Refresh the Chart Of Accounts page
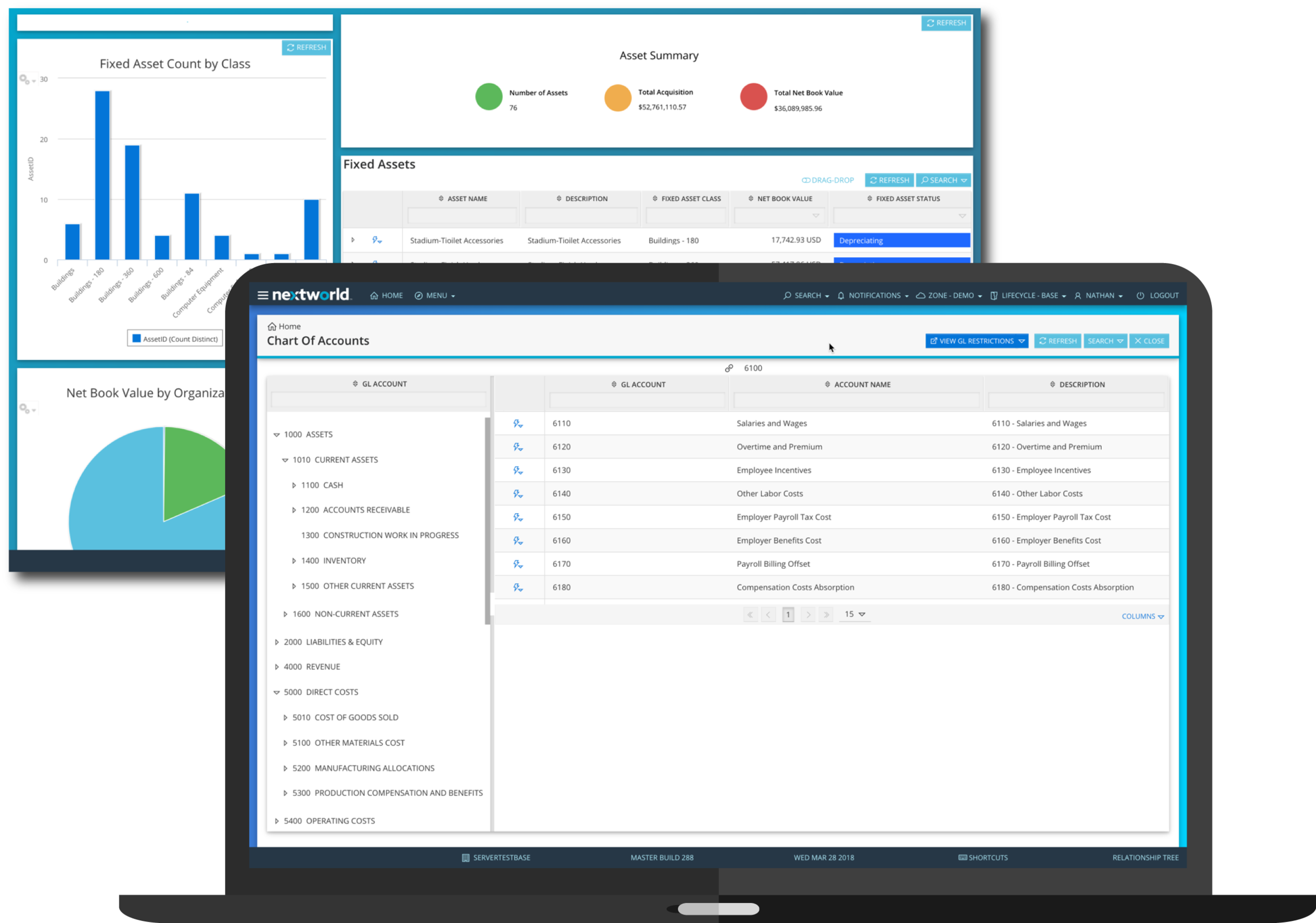The width and height of the screenshot is (1316, 923). click(1058, 341)
